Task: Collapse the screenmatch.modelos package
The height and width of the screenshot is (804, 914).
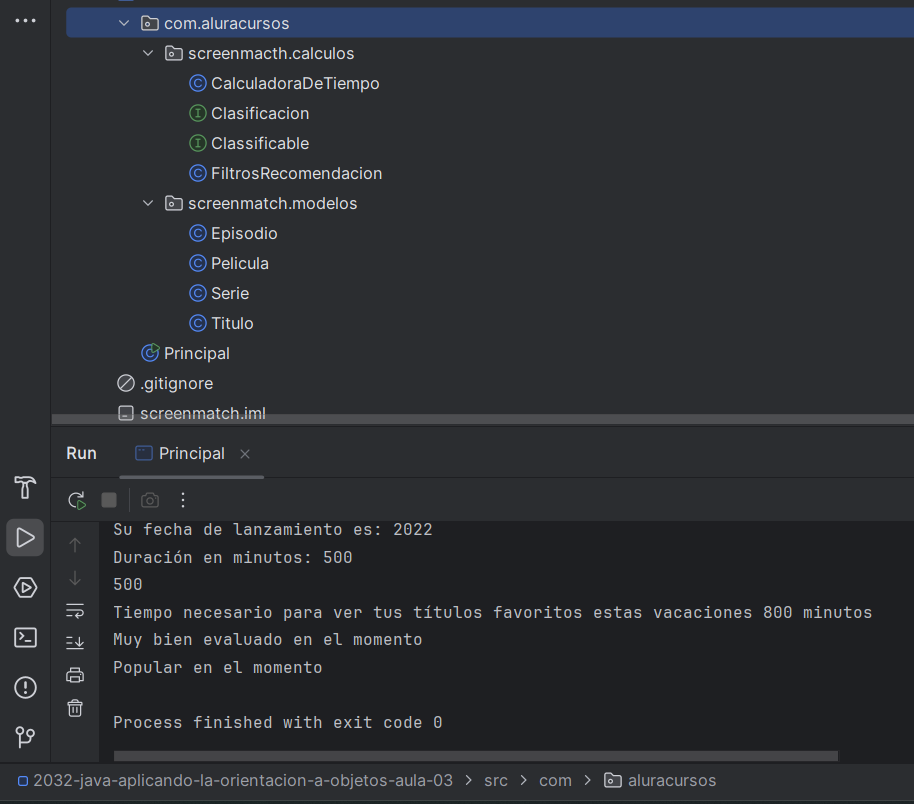Action: click(148, 203)
